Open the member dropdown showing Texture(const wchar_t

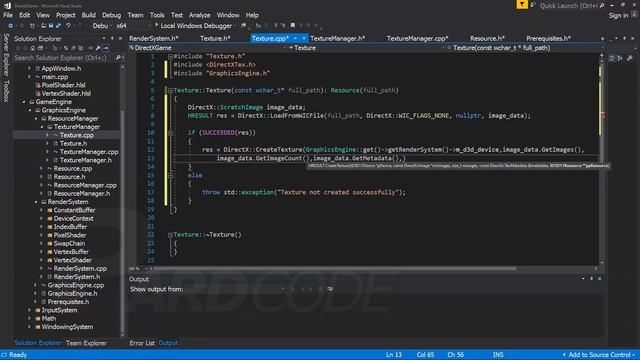(525, 48)
